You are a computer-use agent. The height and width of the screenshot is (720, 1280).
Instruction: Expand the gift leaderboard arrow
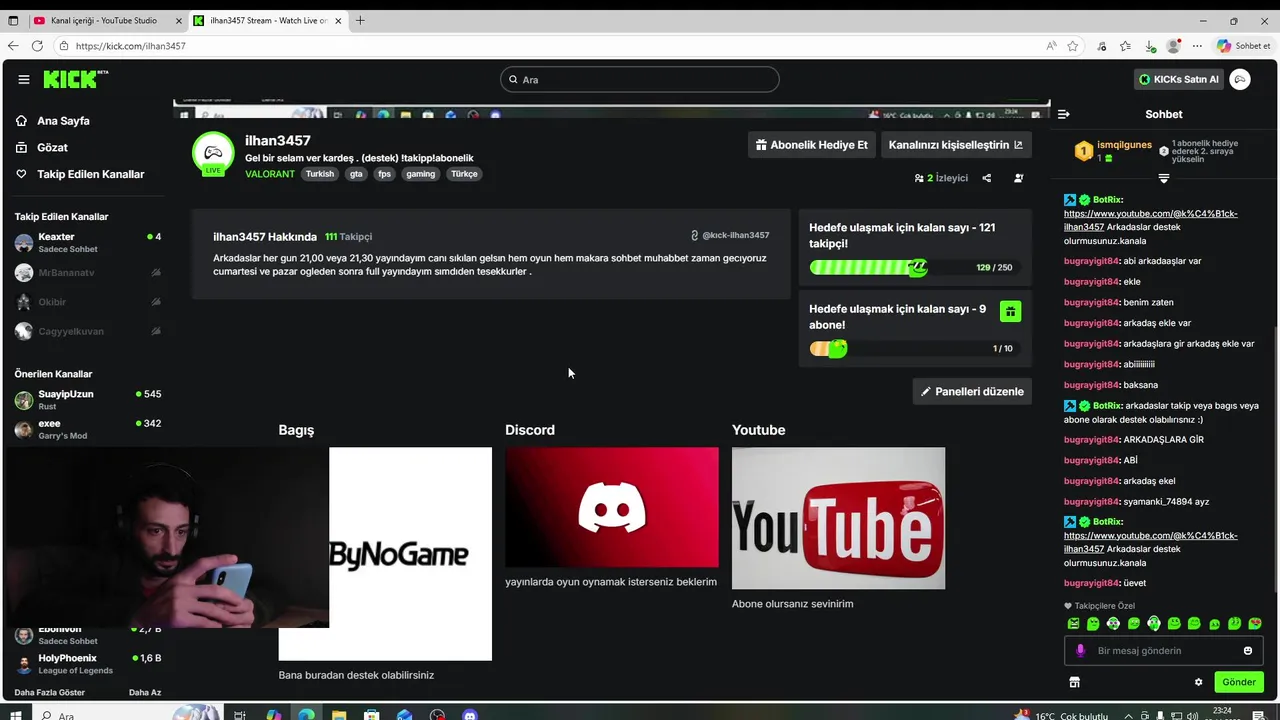click(1164, 179)
